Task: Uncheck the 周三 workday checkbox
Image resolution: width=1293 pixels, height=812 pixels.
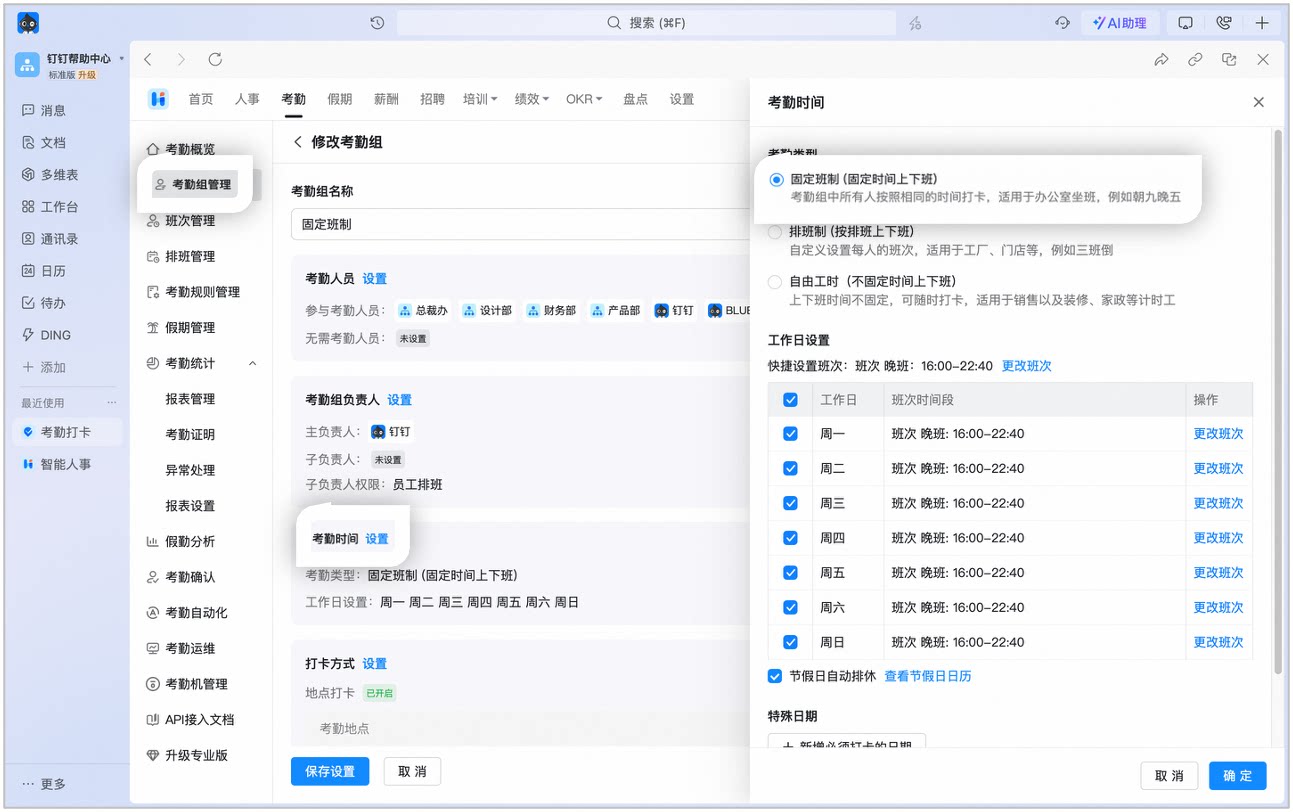Action: pos(790,503)
